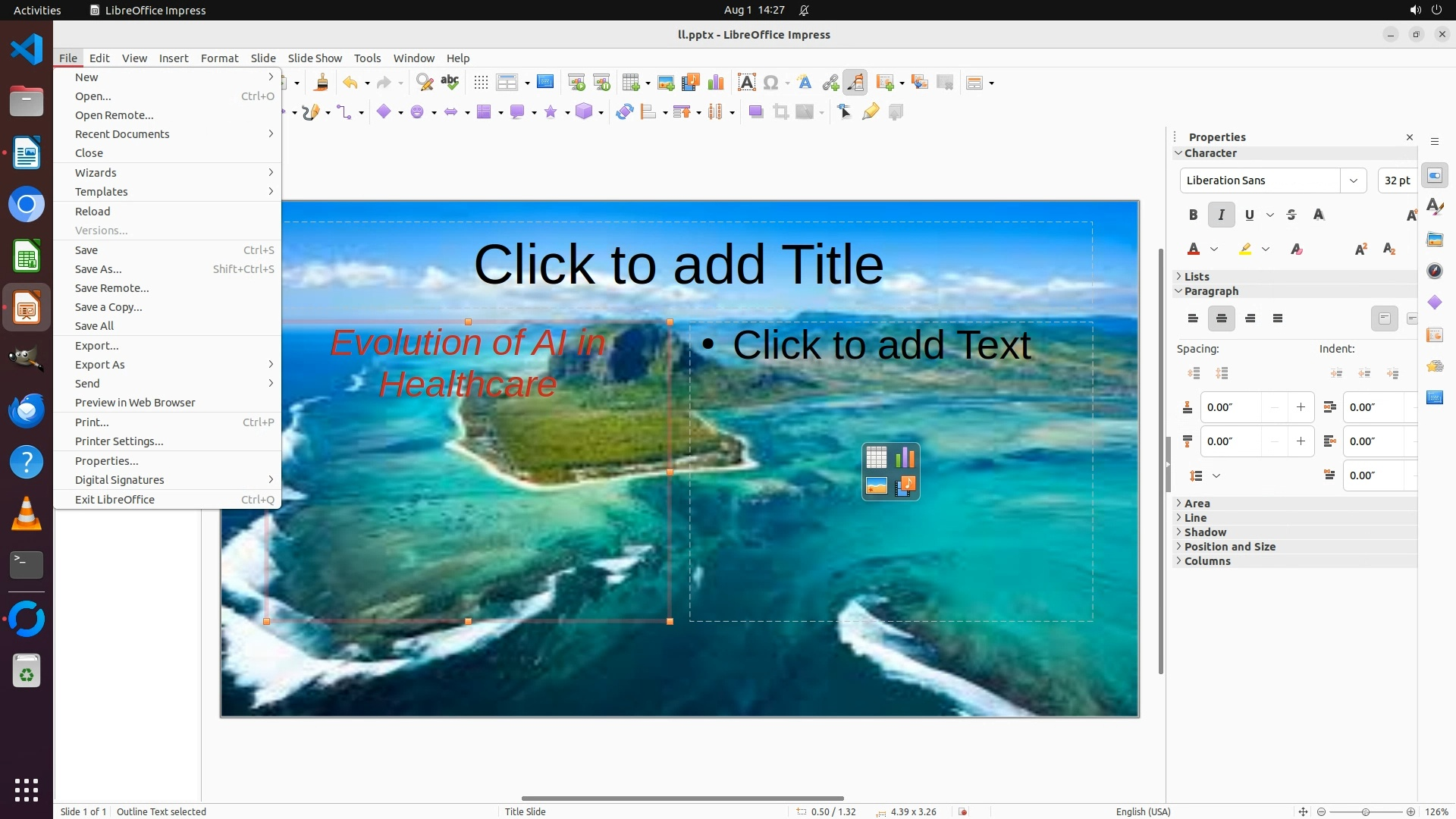Open the Navigator deck in the sidebar

click(1435, 271)
